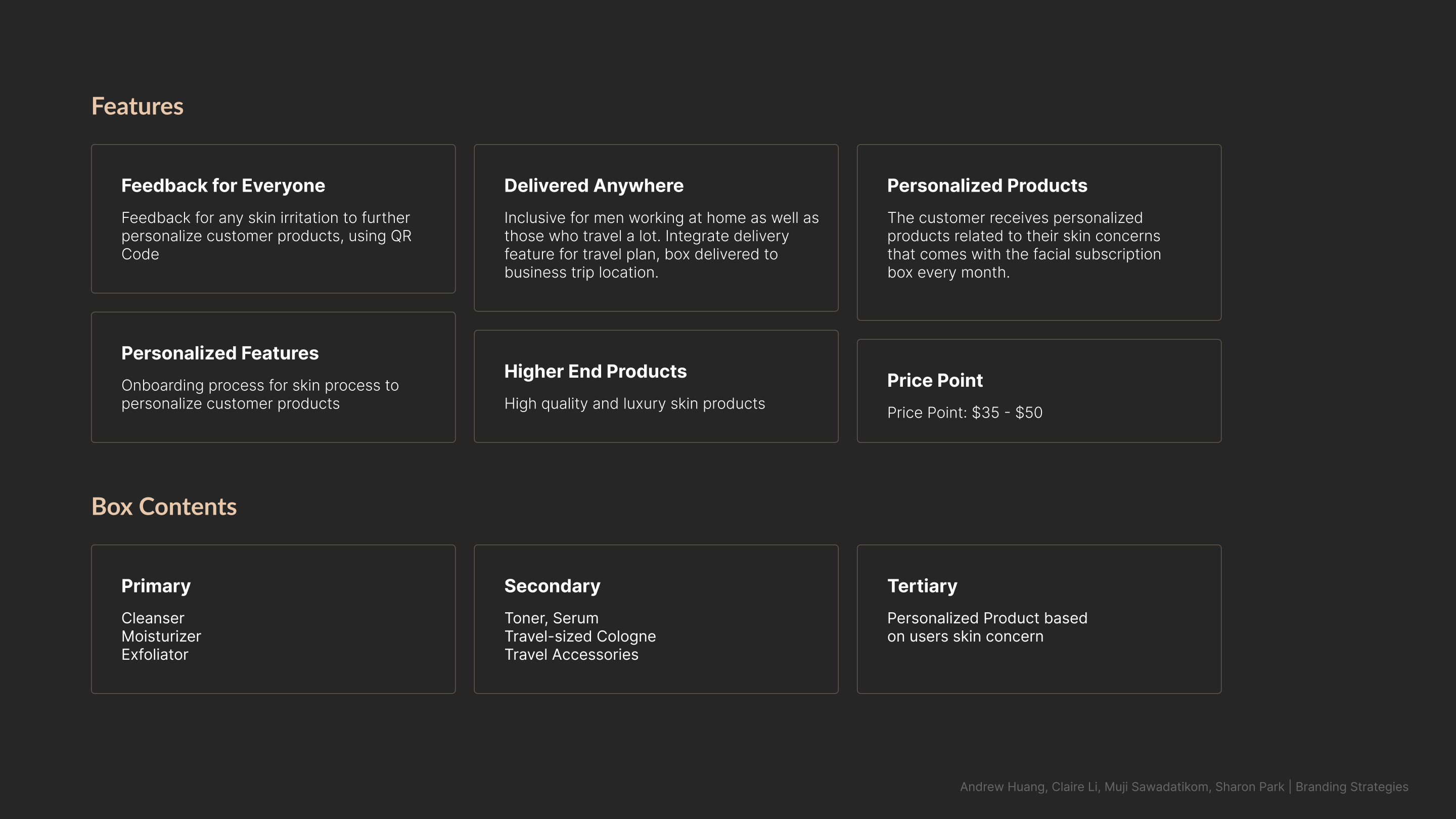The height and width of the screenshot is (819, 1456).
Task: Select the Personalized Products card title
Action: pos(987,186)
